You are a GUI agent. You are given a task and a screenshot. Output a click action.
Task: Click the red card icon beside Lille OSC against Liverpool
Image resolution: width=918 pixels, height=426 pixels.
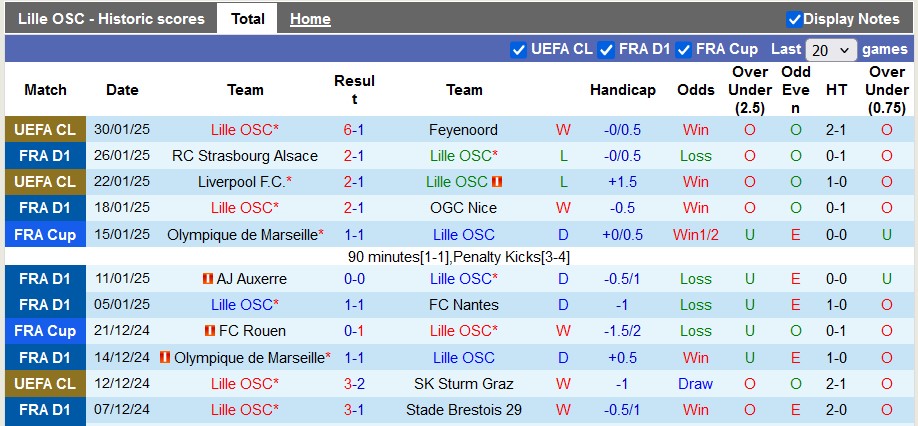tap(497, 182)
